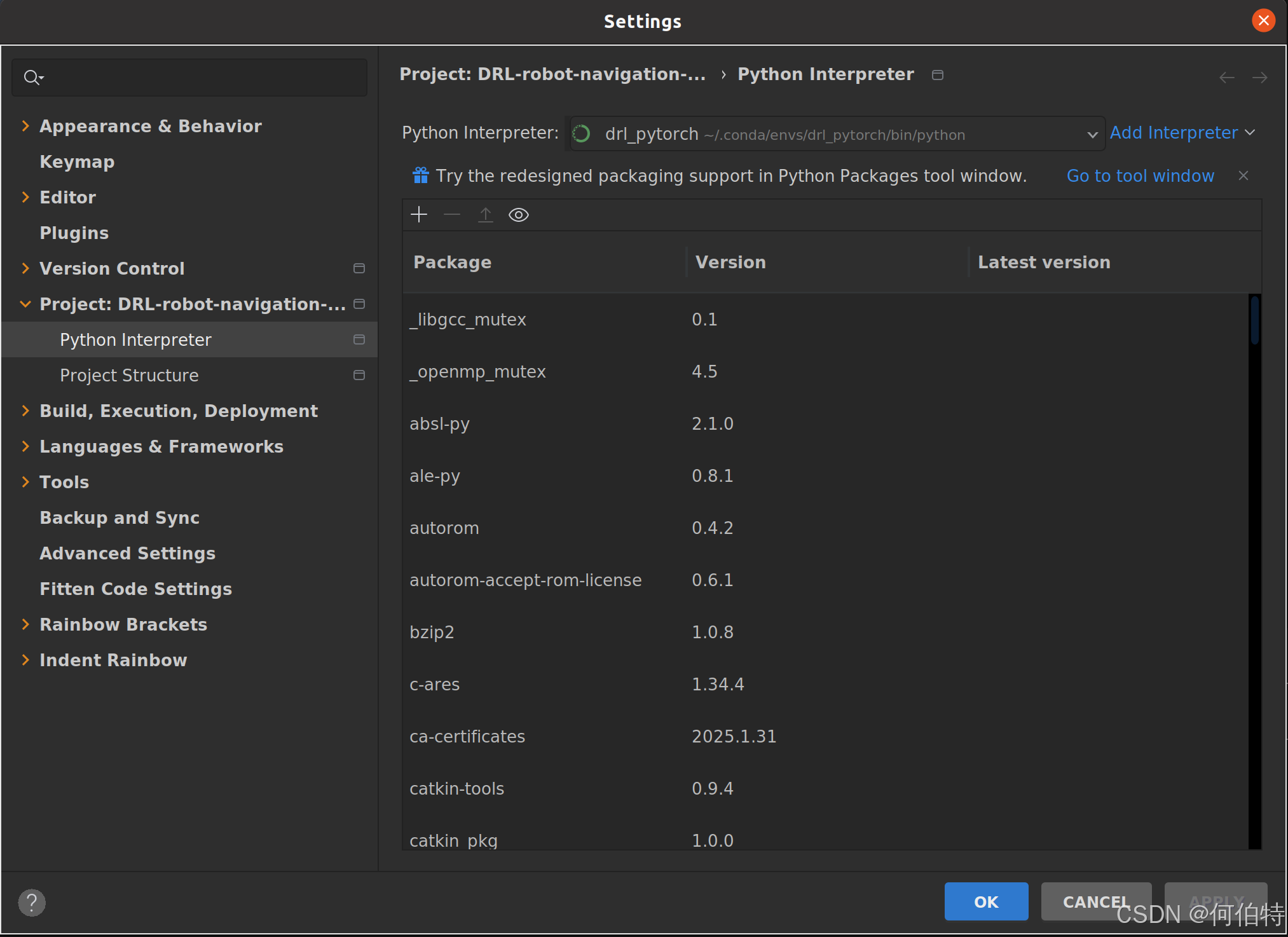Select Project Structure in sidebar

click(x=129, y=375)
